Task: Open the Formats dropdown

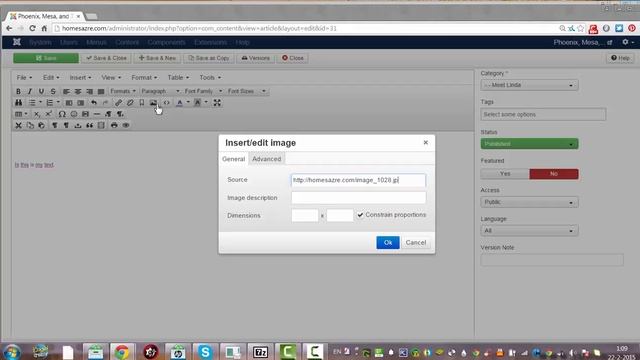Action: click(x=123, y=91)
